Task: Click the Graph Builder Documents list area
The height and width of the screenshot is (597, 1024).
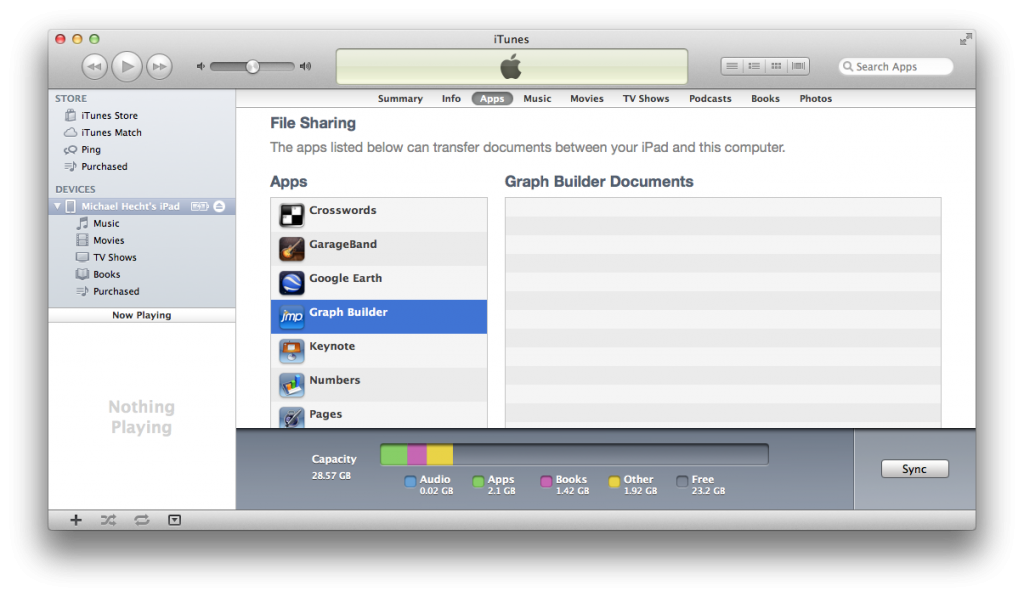Action: pyautogui.click(x=723, y=313)
